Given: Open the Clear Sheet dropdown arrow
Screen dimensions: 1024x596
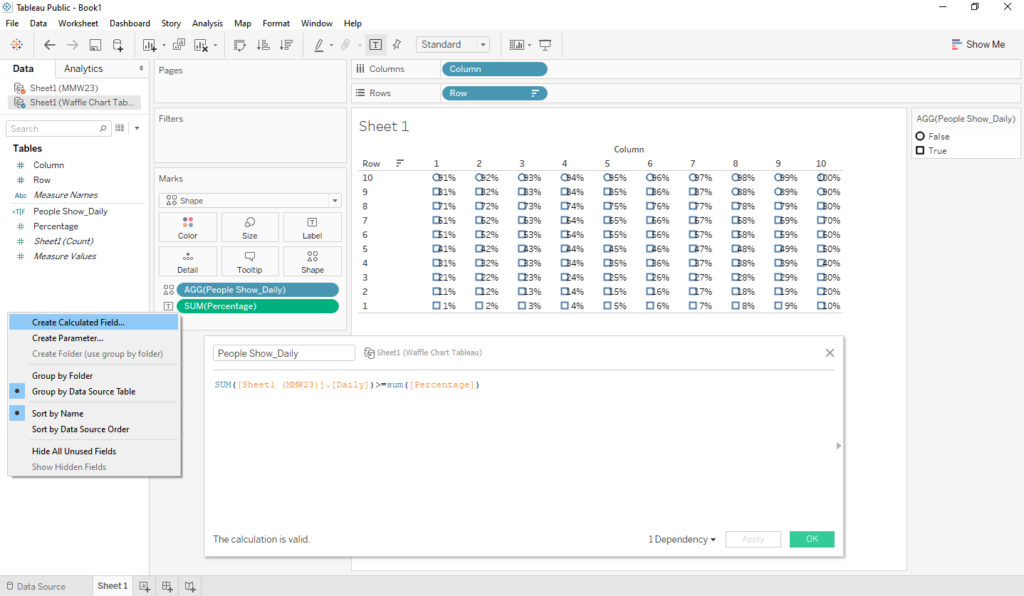Looking at the screenshot, I should [215, 45].
